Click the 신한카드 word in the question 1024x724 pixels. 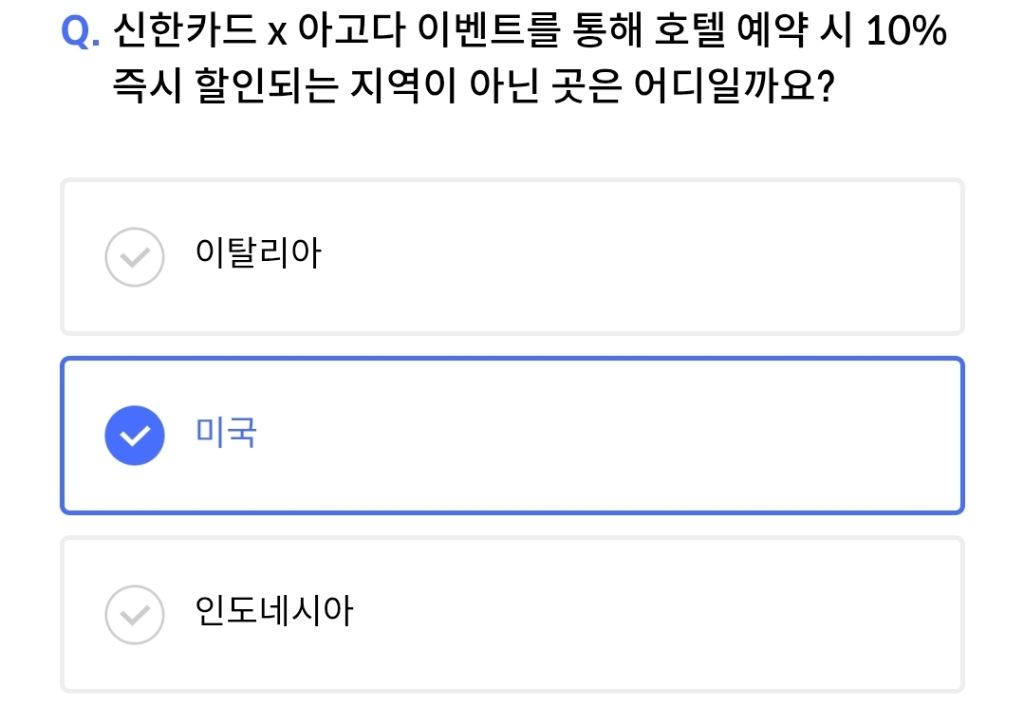click(186, 33)
